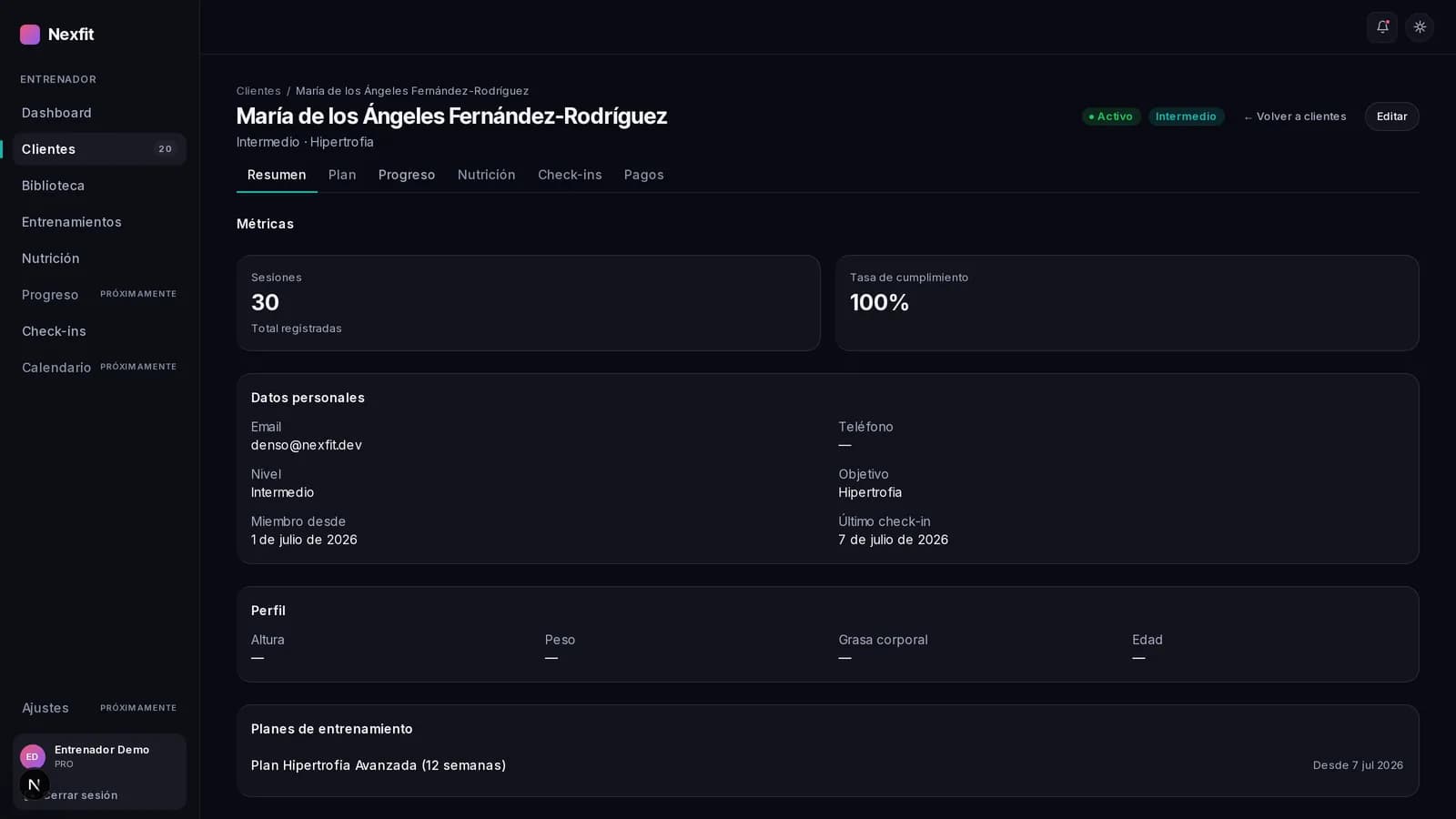
Task: Click the Planes de entrenamiento heading
Action: point(332,729)
